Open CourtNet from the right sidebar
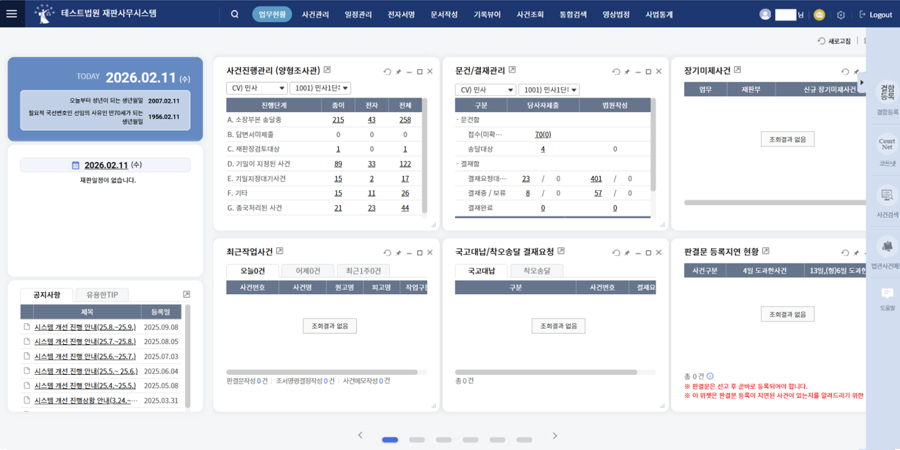This screenshot has width=900, height=450. (886, 148)
